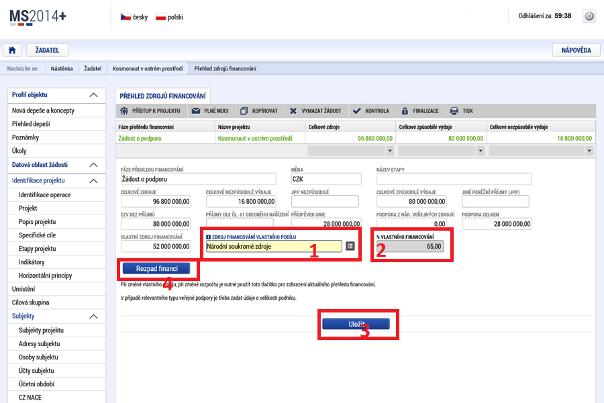Click Fáze přehledu financování field
This screenshot has width=604, height=403.
(x=198, y=179)
